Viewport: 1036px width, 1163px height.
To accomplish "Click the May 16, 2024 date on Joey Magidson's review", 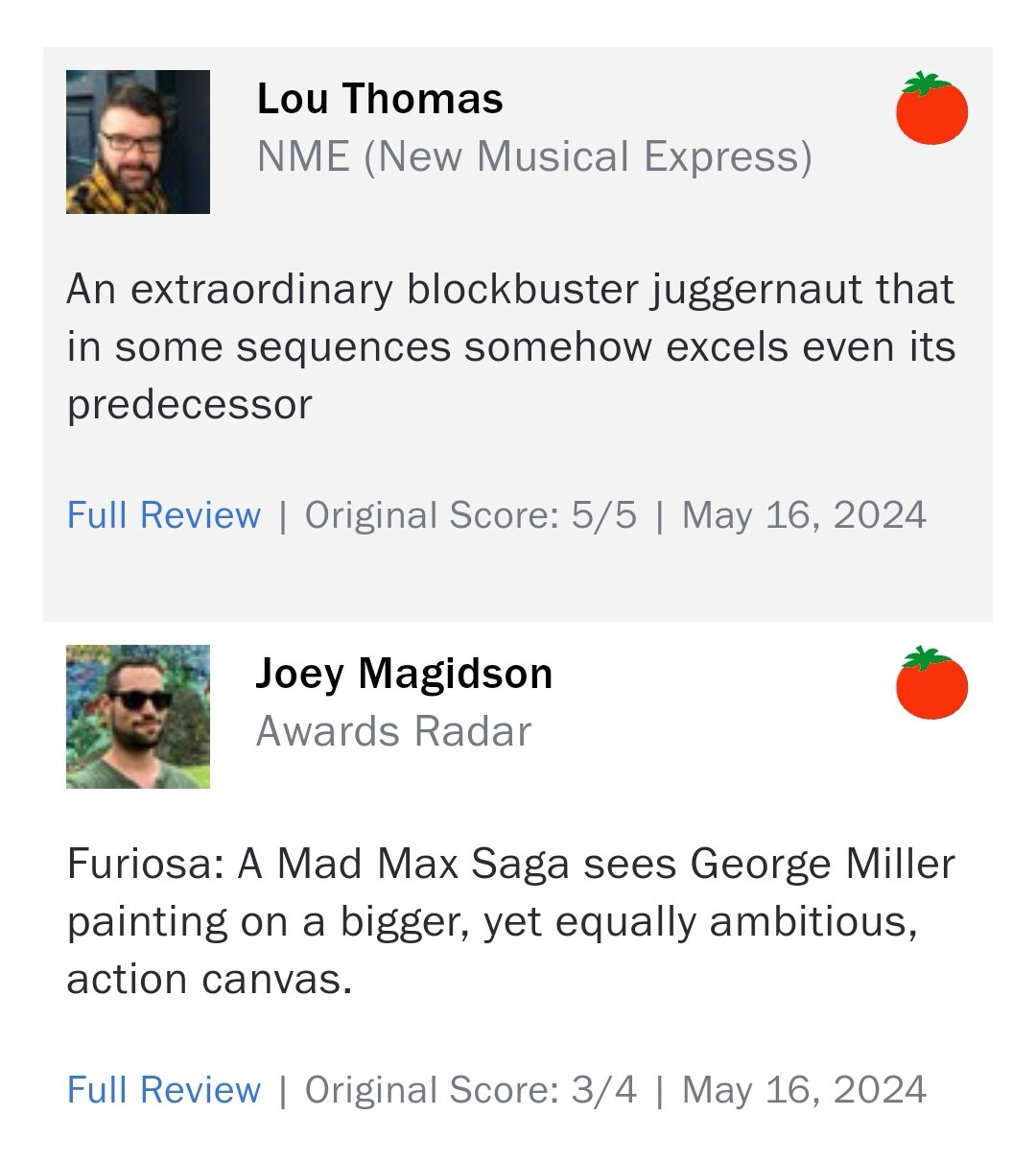I will click(x=804, y=1090).
